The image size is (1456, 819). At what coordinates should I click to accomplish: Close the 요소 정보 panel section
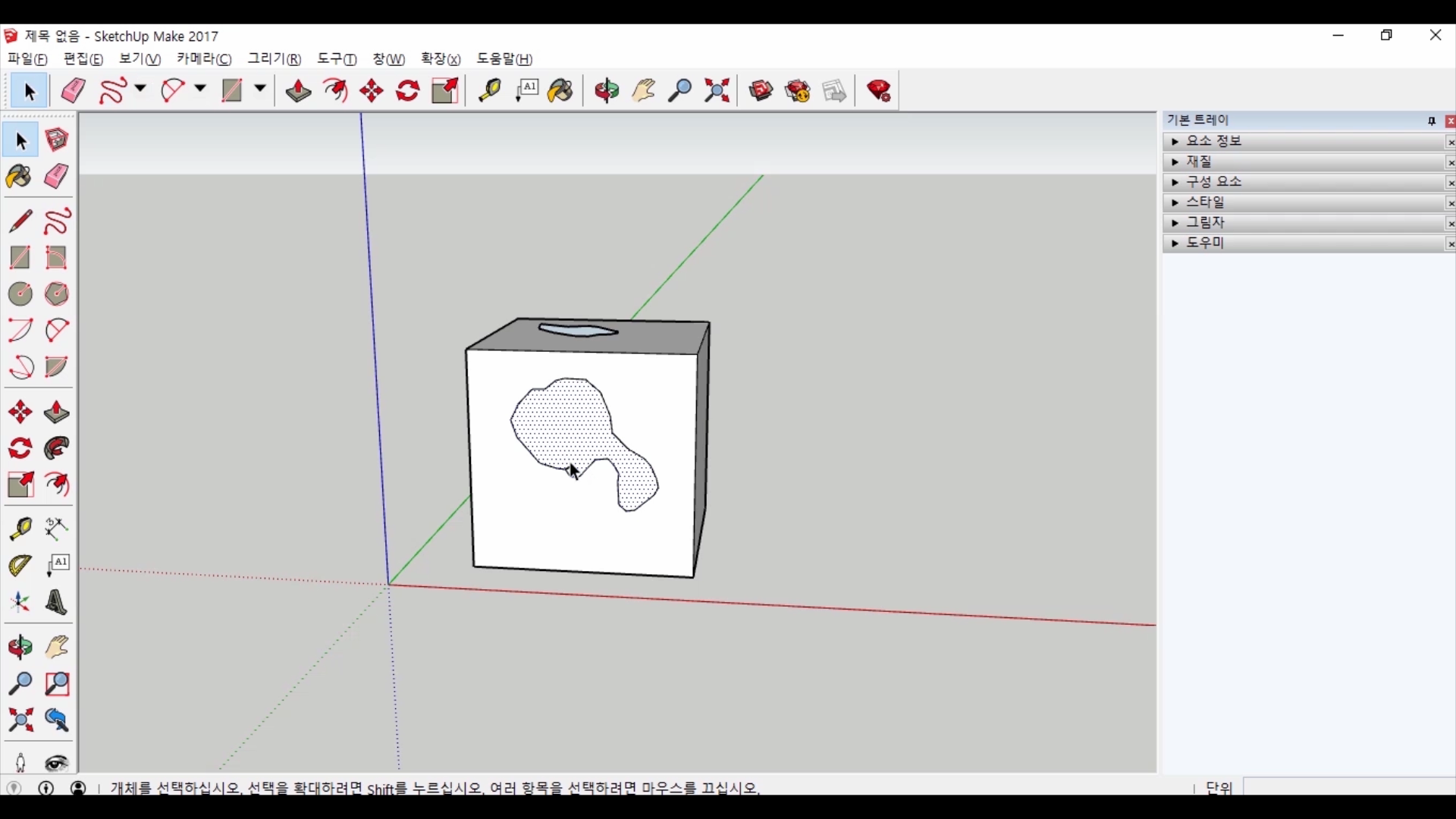click(1450, 142)
